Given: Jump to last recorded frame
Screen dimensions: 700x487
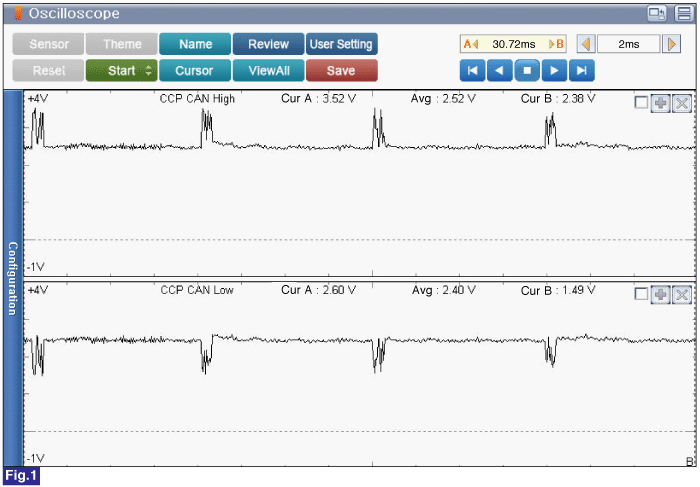Looking at the screenshot, I should tap(581, 71).
